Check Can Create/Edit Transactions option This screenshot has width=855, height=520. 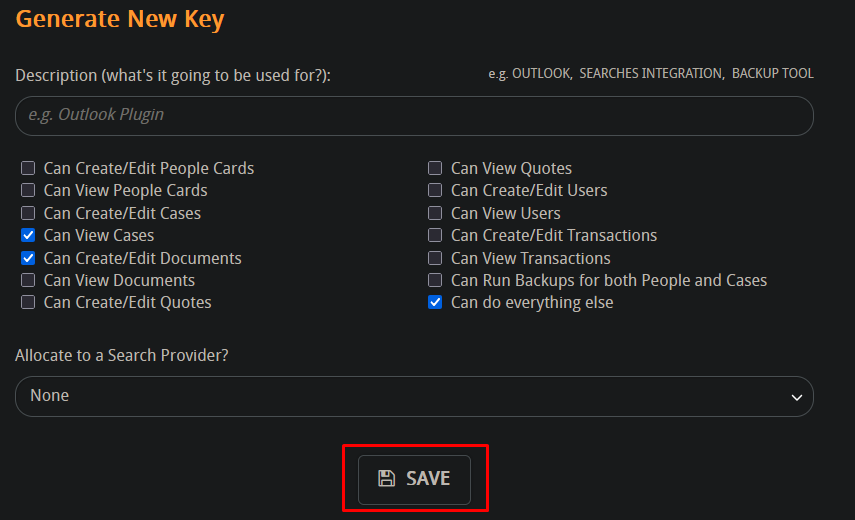point(435,235)
